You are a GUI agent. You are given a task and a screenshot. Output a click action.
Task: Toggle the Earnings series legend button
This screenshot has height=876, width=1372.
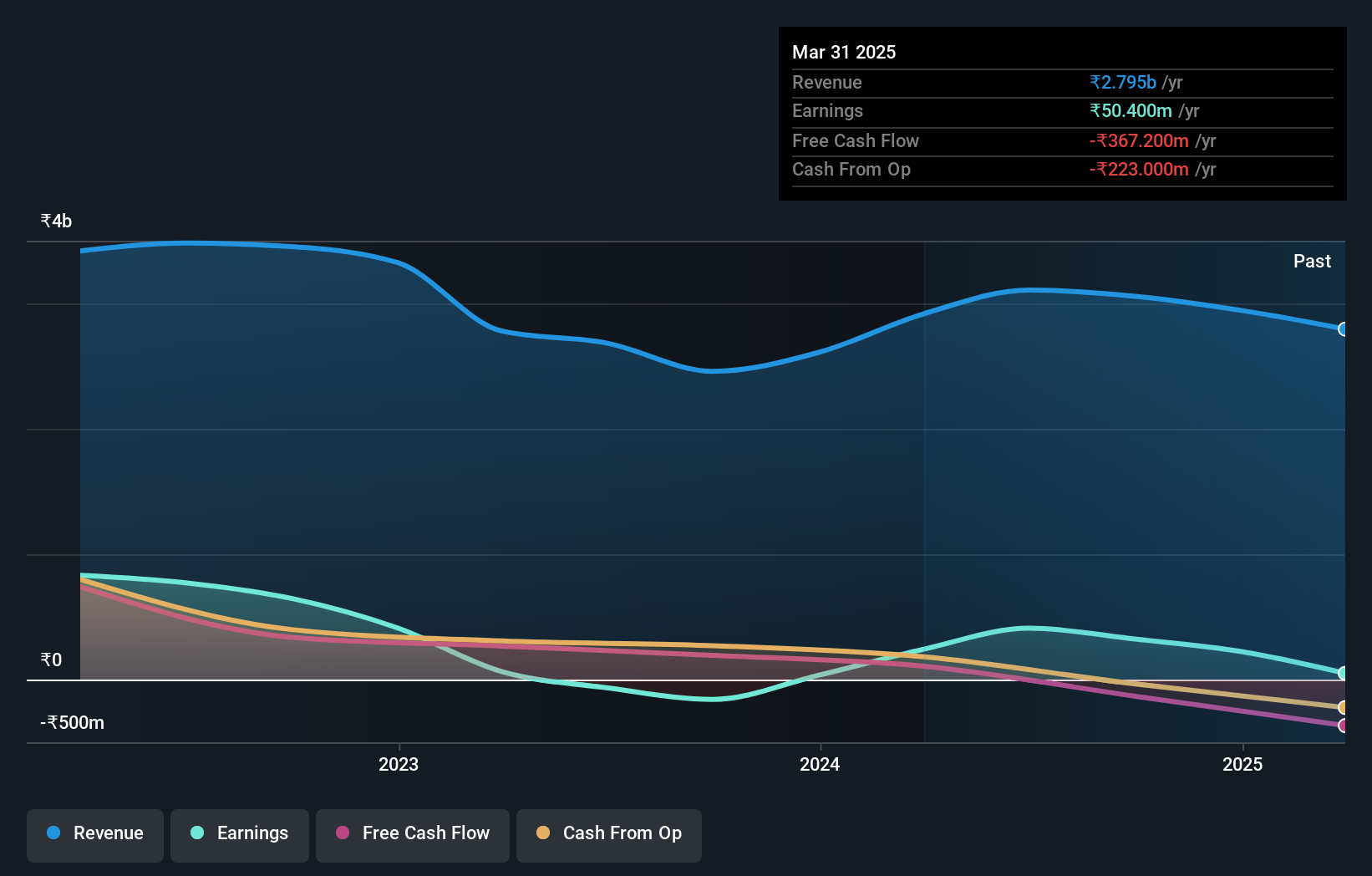pos(240,835)
